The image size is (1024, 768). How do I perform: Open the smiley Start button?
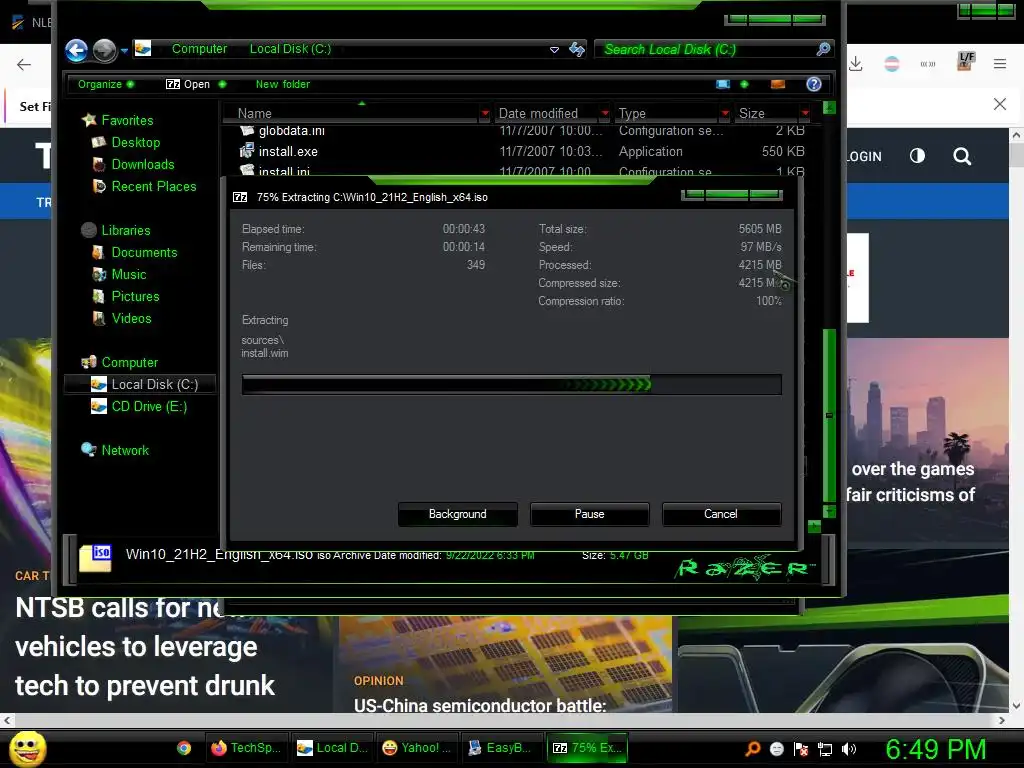[x=27, y=748]
